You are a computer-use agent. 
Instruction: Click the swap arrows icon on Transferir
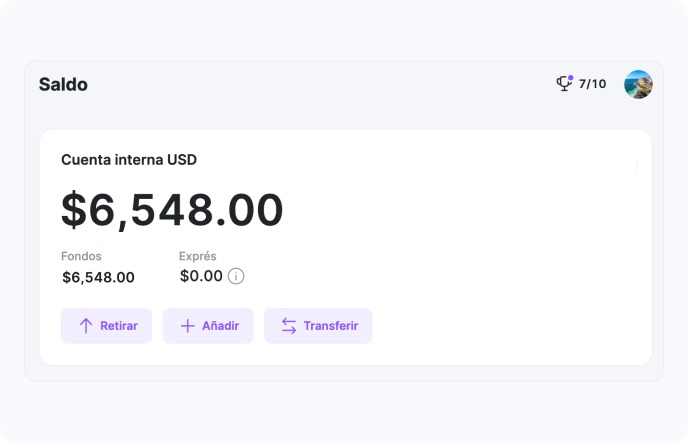(289, 326)
